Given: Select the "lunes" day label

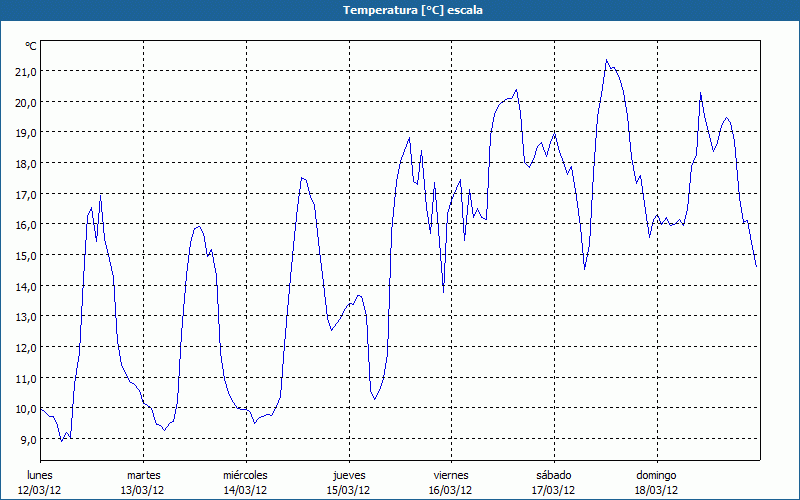Looking at the screenshot, I should pos(40,474).
